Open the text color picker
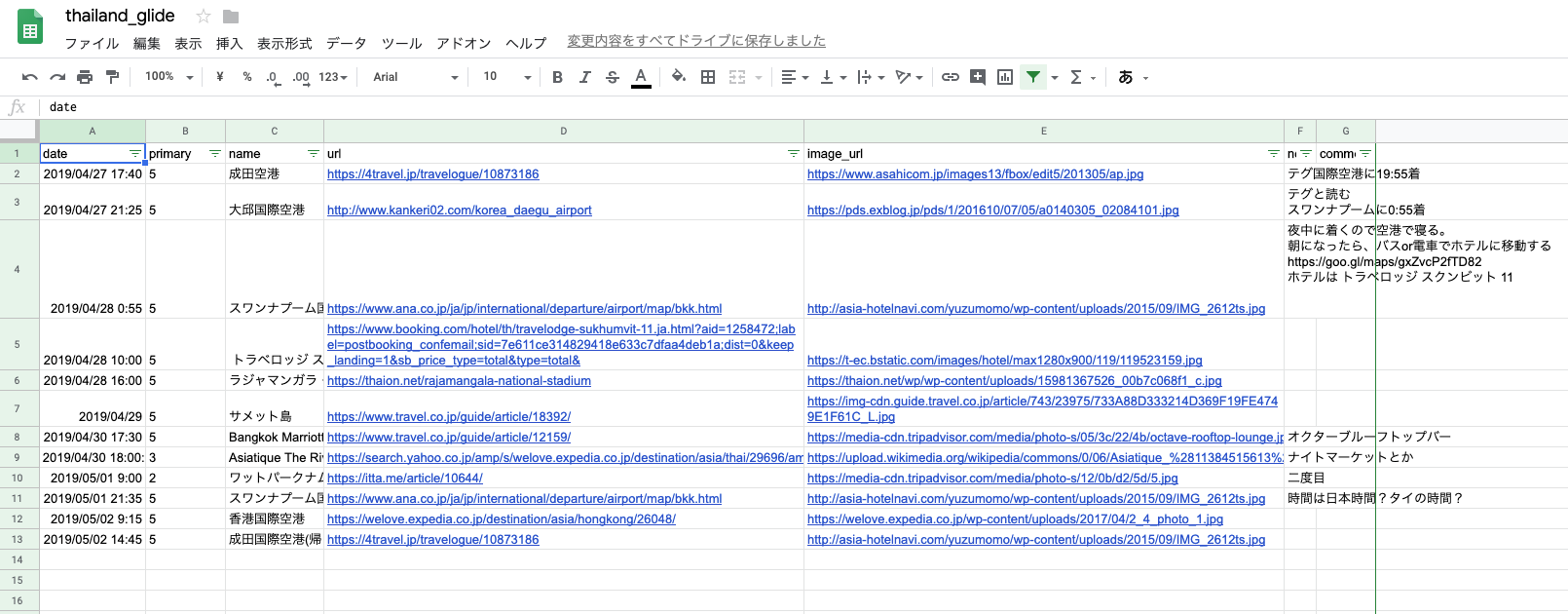The height and width of the screenshot is (614, 1568). click(x=641, y=77)
